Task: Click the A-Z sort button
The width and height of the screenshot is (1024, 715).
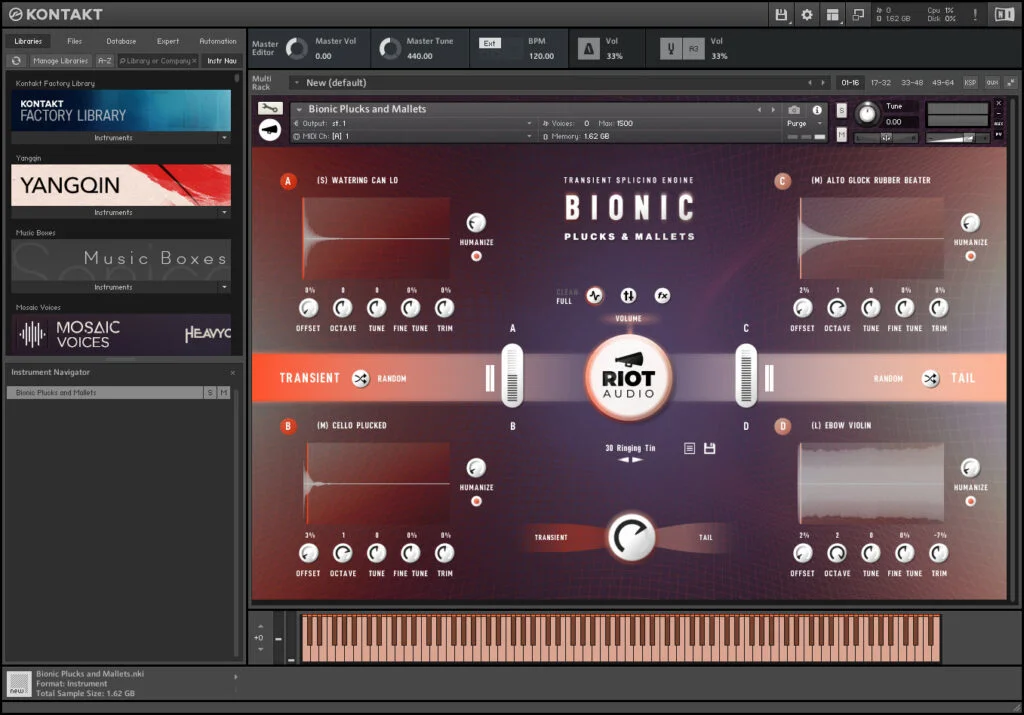Action: pyautogui.click(x=104, y=61)
